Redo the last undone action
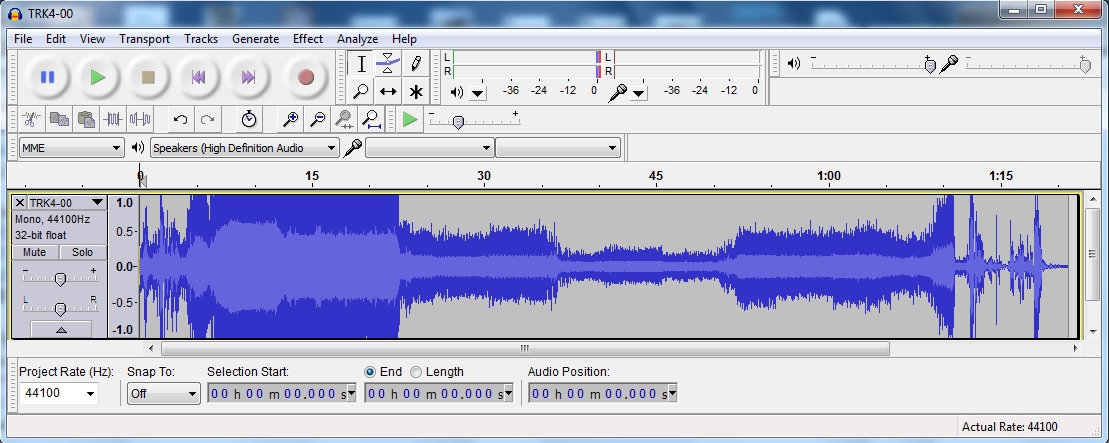 (207, 119)
